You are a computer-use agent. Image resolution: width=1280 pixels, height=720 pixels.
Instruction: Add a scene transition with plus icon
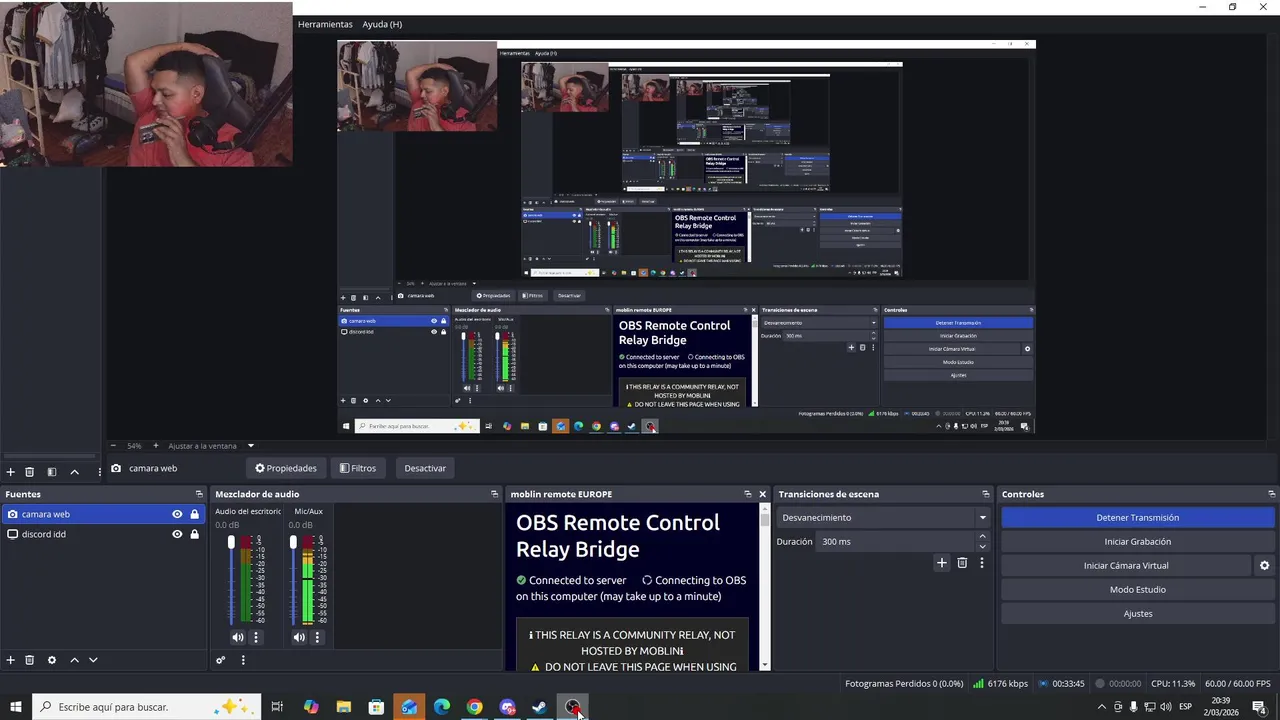tap(941, 563)
